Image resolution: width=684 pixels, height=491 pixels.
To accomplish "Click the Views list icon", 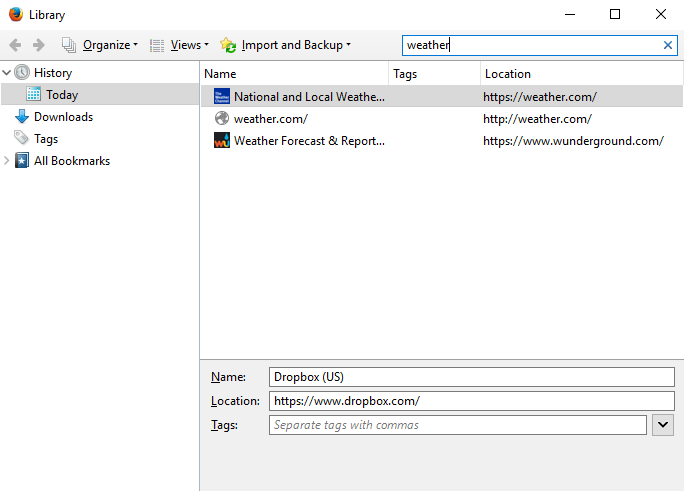I will [x=157, y=45].
